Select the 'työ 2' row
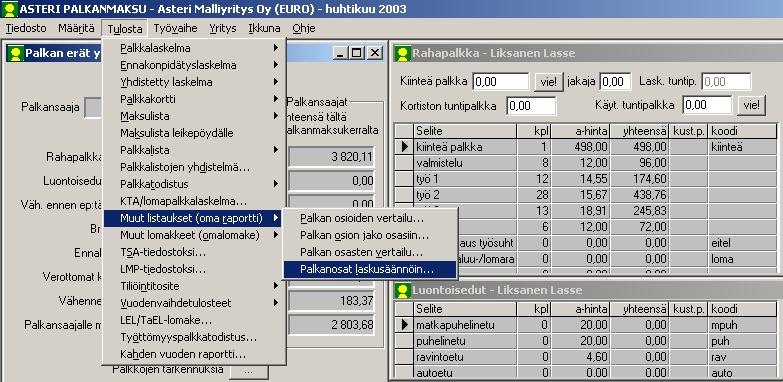 tap(586, 195)
